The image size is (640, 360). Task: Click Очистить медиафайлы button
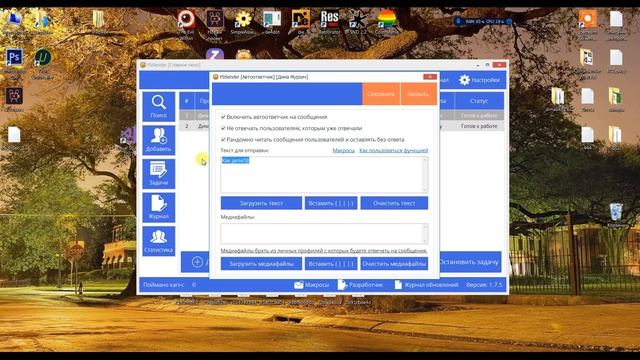pos(394,264)
